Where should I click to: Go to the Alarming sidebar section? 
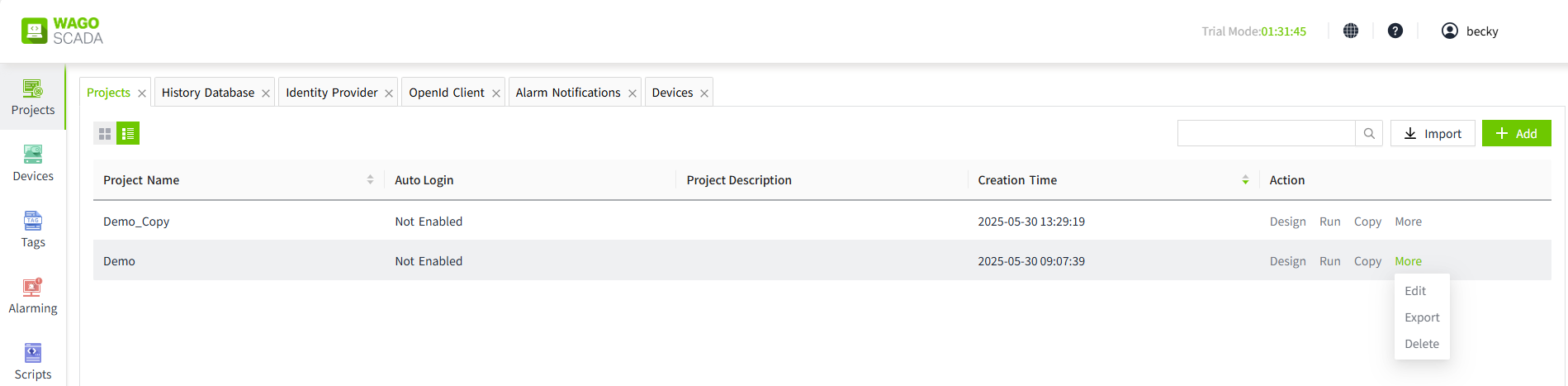[33, 295]
